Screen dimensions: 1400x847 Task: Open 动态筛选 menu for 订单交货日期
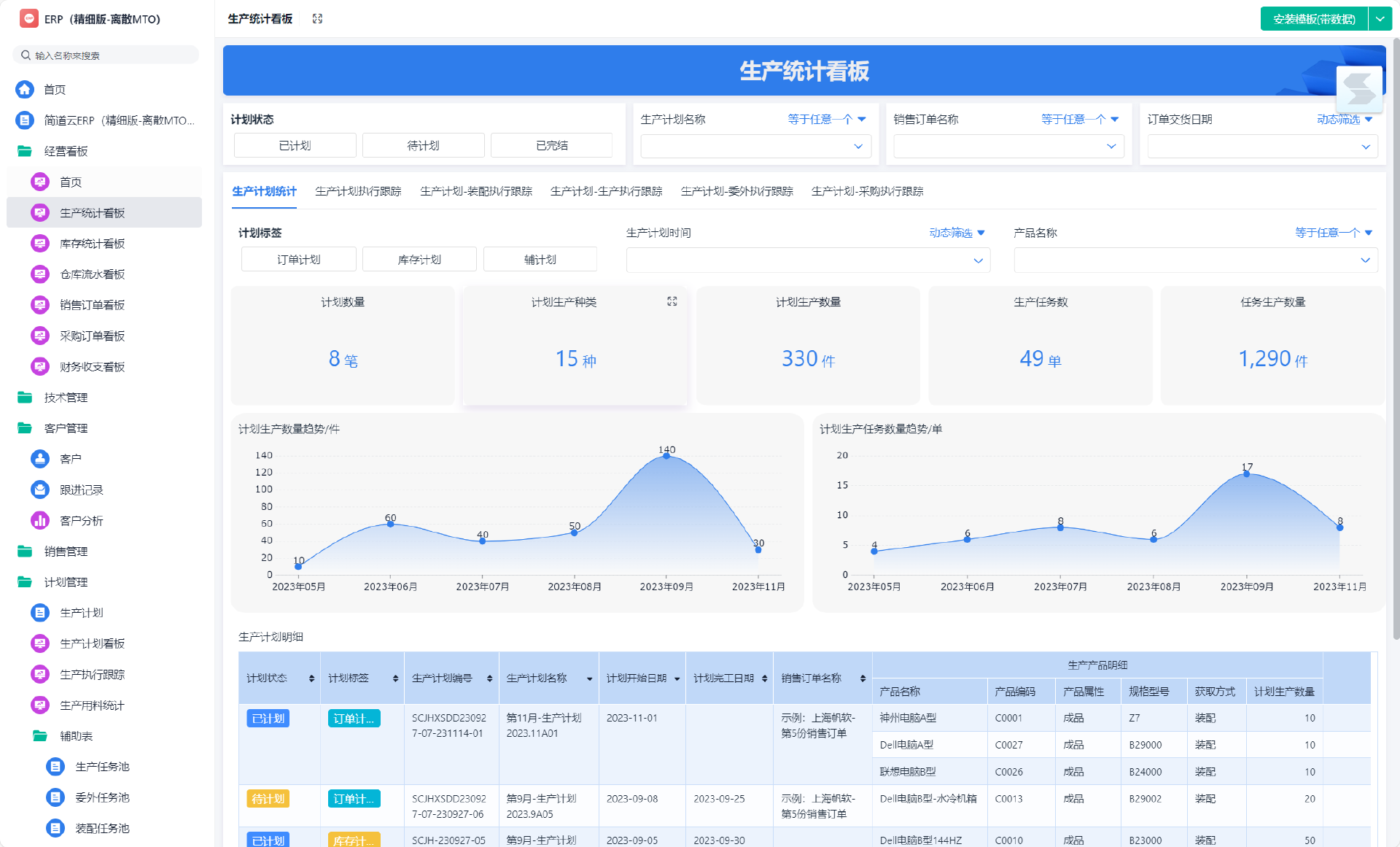1344,119
